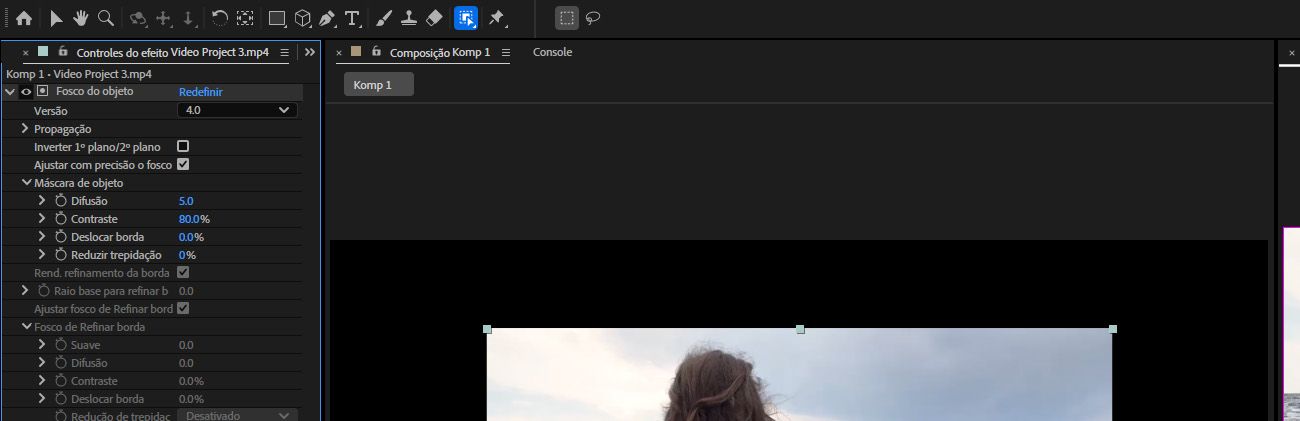Select the highlighted Object Selection tool
The width and height of the screenshot is (1300, 421).
[x=466, y=18]
